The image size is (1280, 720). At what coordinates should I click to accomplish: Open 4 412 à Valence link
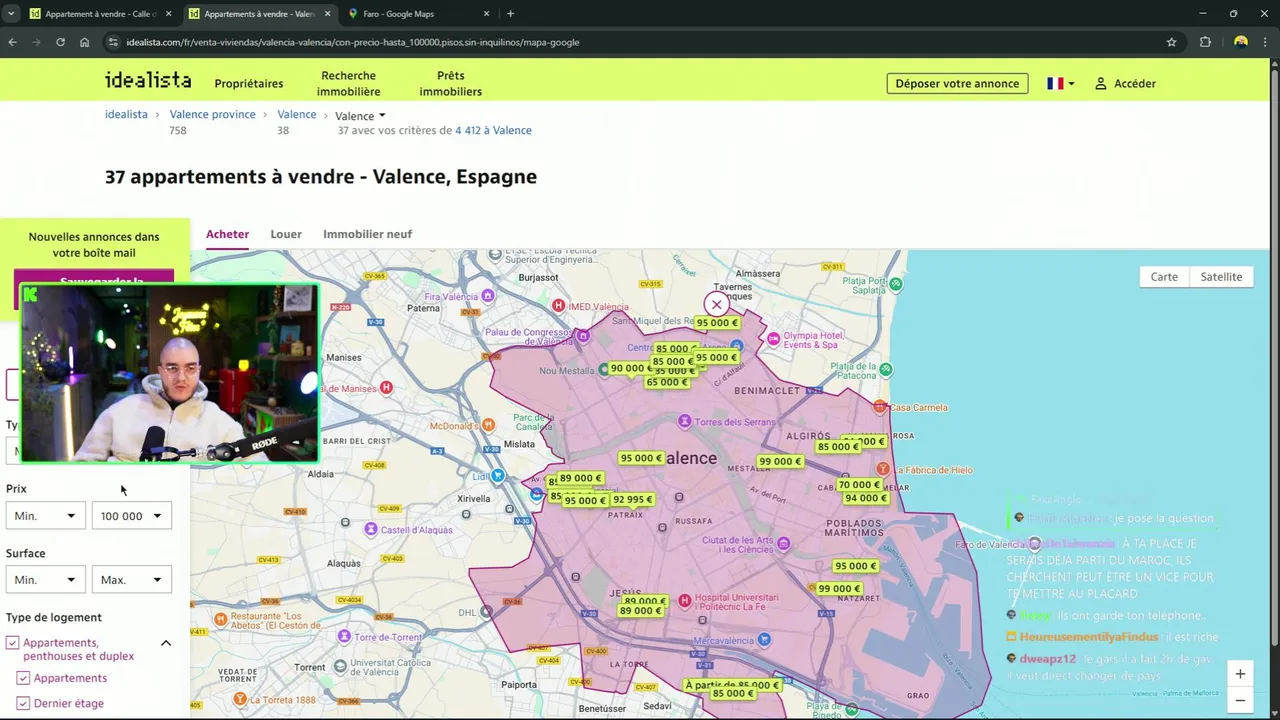(493, 131)
